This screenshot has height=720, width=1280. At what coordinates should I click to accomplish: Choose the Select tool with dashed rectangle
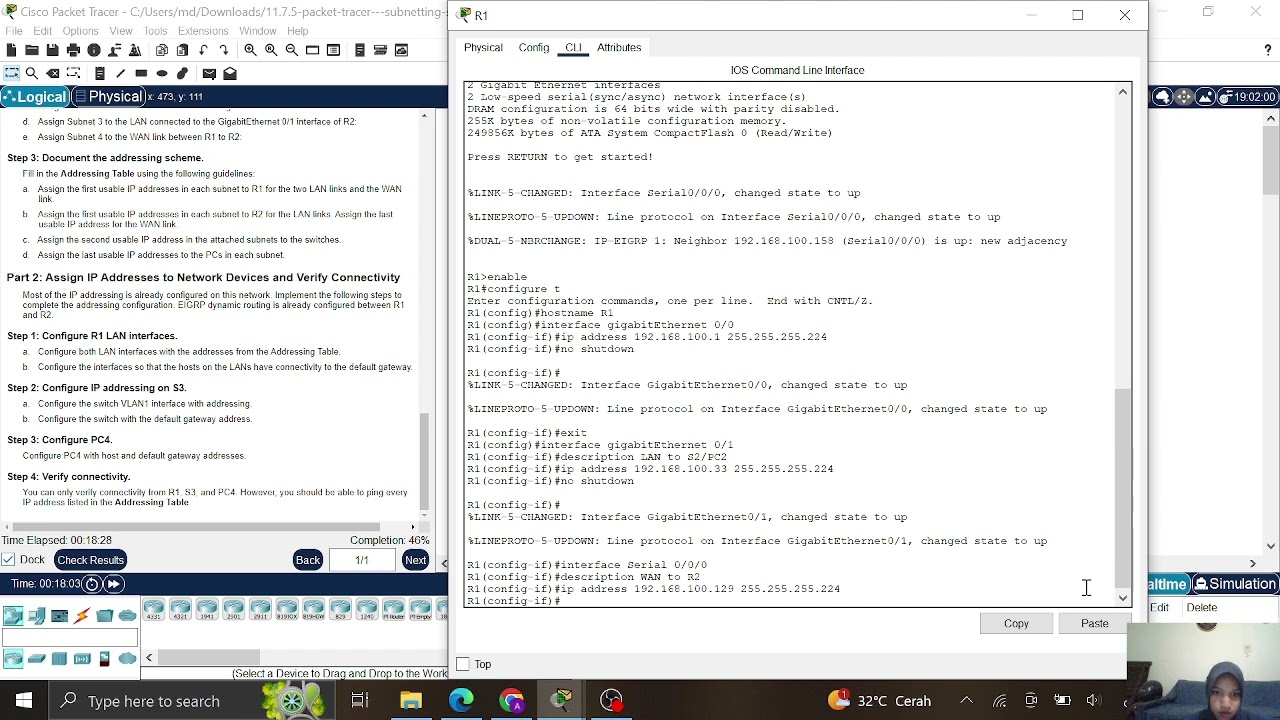11,73
